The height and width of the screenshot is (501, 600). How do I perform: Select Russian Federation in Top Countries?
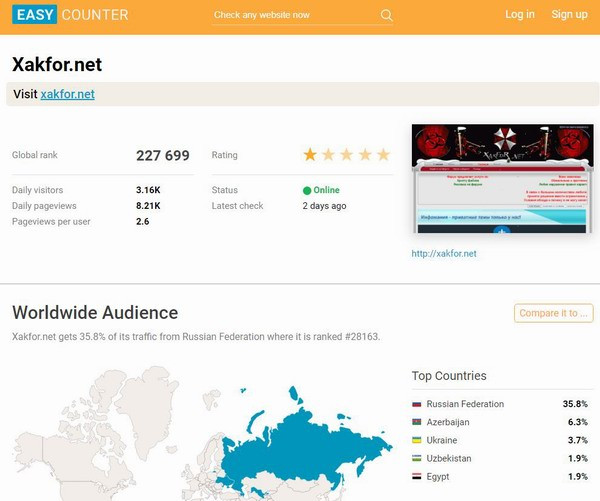465,404
